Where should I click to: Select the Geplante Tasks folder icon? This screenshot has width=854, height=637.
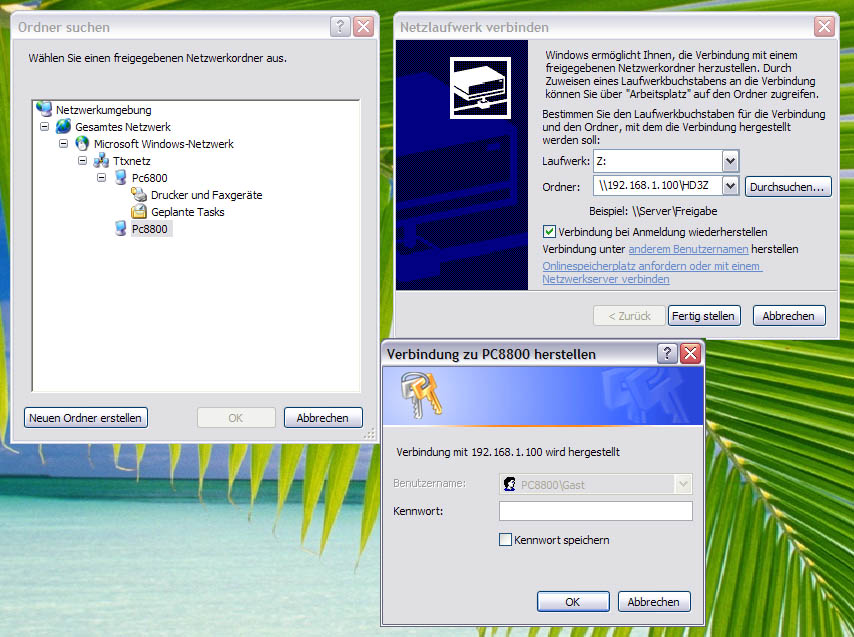coord(139,211)
